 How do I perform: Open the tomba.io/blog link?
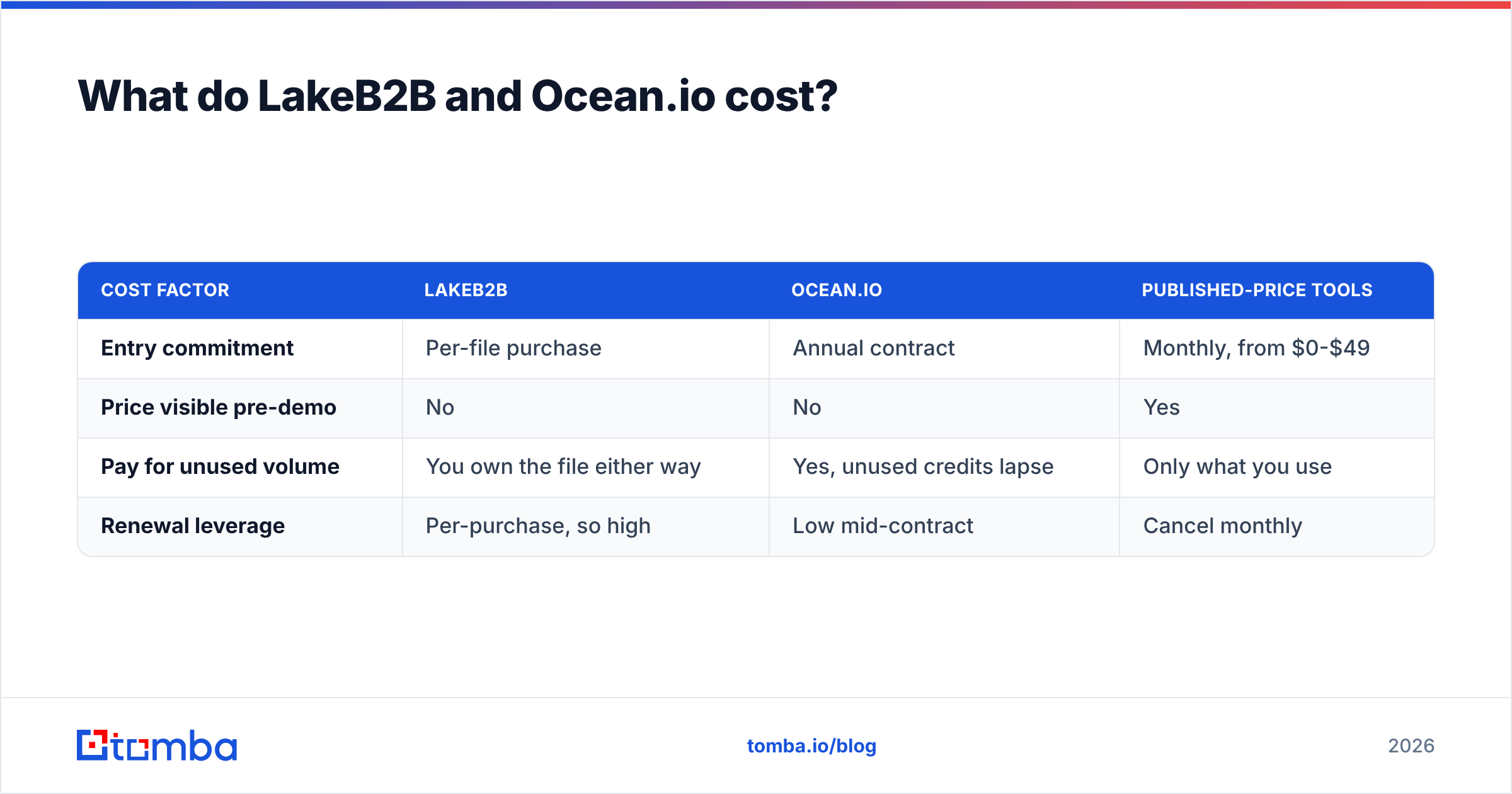[x=811, y=746]
